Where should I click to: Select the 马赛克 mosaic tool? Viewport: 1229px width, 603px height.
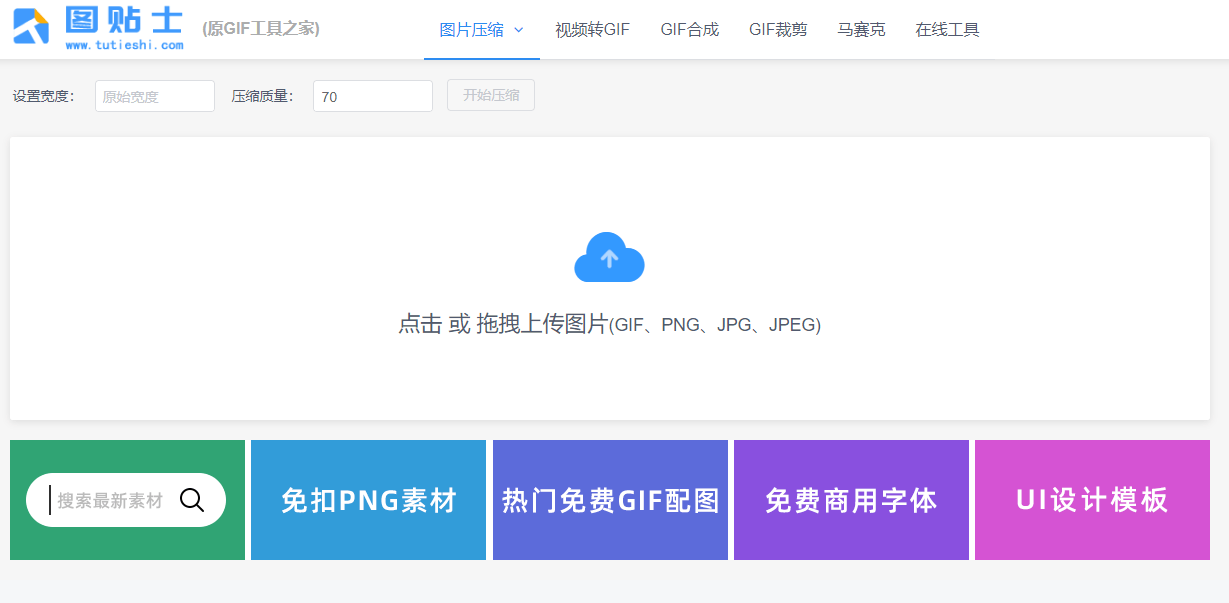[861, 30]
